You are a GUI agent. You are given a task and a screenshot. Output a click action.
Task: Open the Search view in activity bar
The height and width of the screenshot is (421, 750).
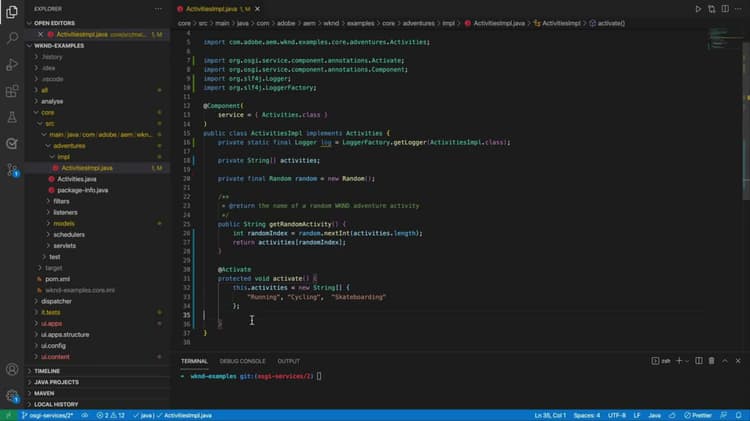pos(12,38)
